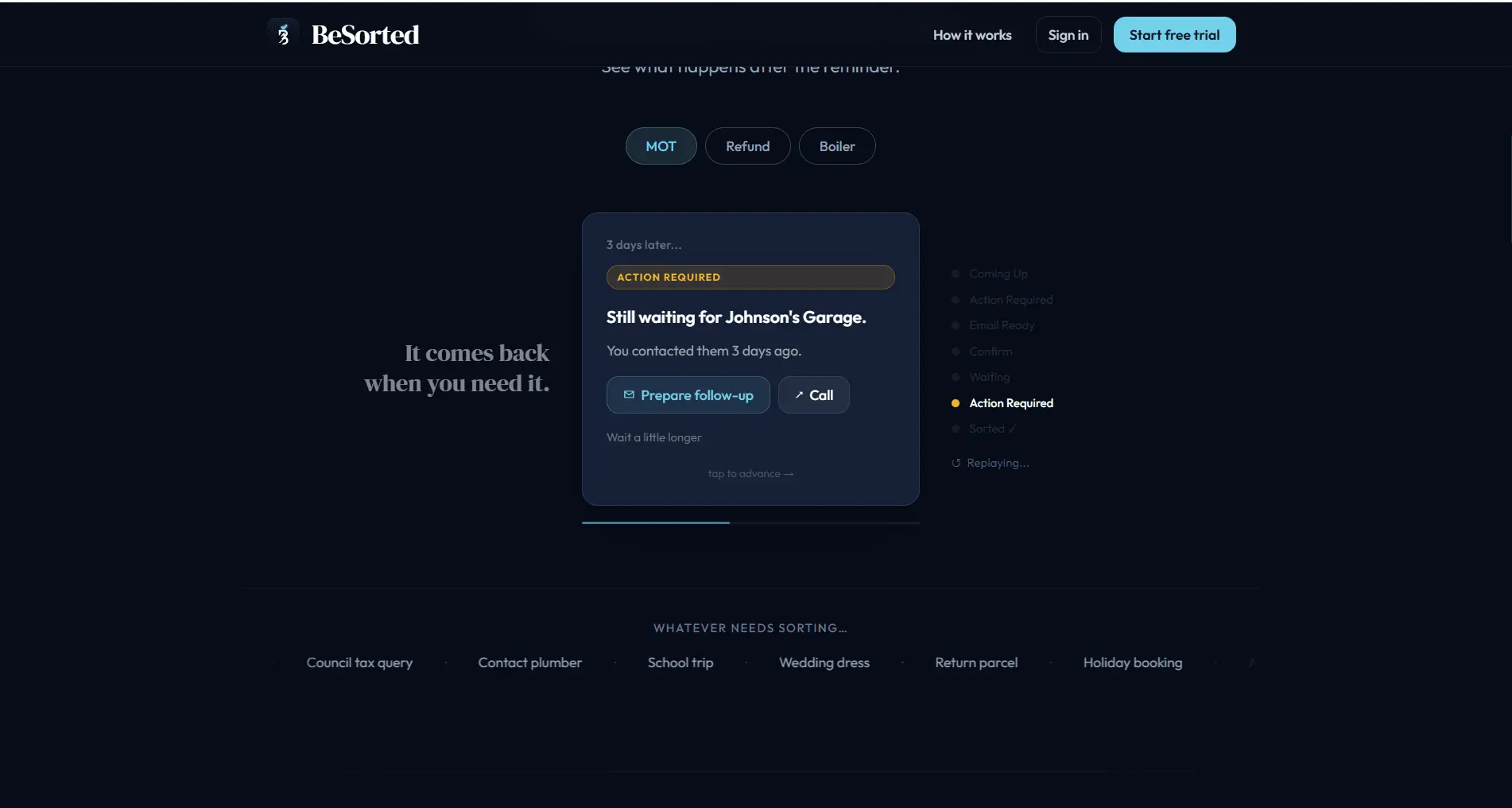Click Start free trial button
The width and height of the screenshot is (1512, 808).
coord(1174,35)
